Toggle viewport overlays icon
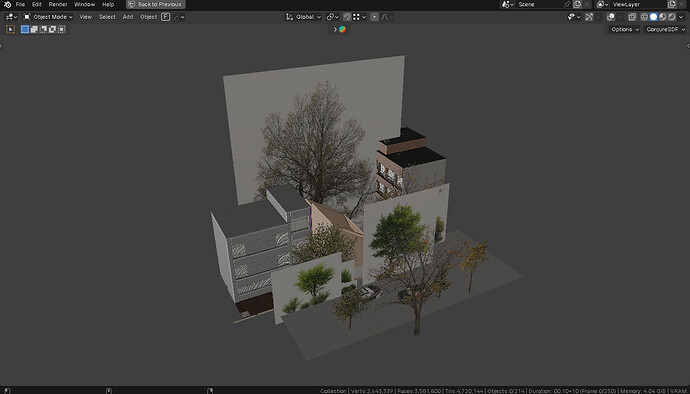This screenshot has width=690, height=394. [x=611, y=17]
